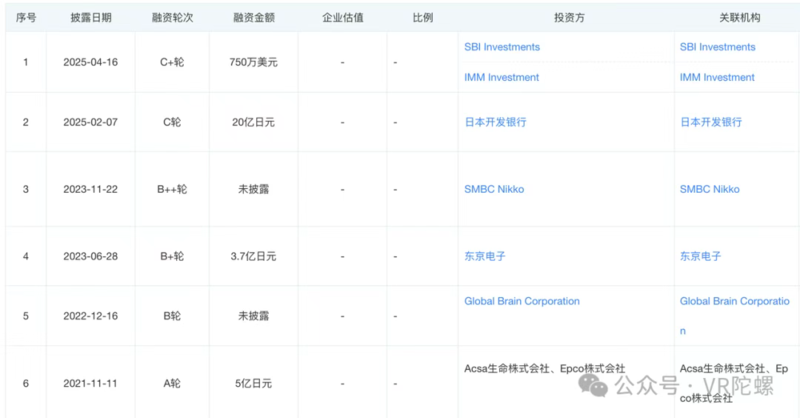Click SMBC Nikko link in 关联机构 column
Viewport: 800px width, 418px height.
[x=710, y=189]
